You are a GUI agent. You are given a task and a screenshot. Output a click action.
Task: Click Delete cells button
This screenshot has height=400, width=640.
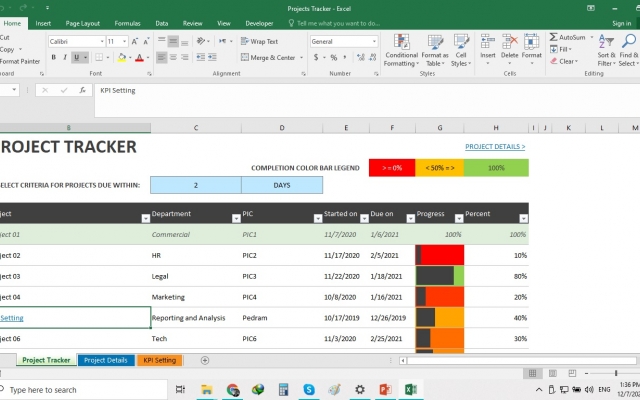click(x=509, y=50)
